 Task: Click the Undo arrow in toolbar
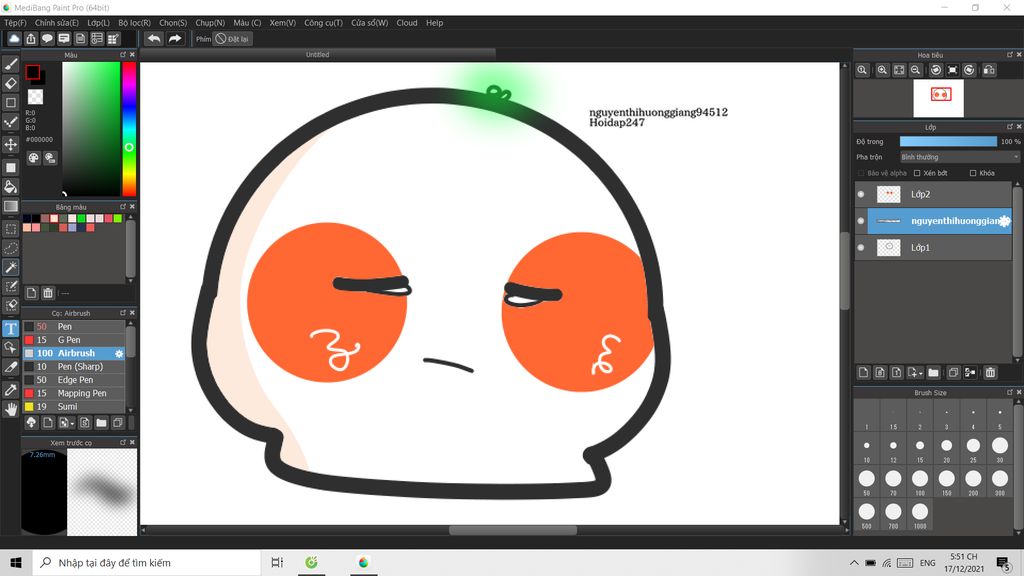click(x=154, y=39)
